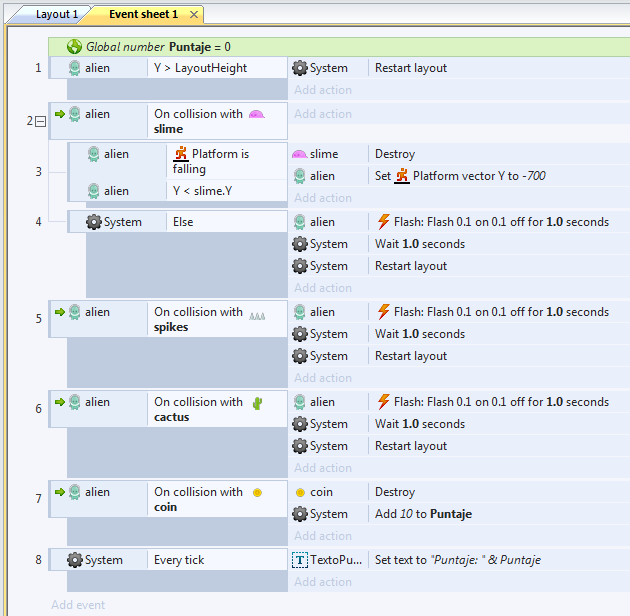Click the coin icon in the coin Destroy action
The width and height of the screenshot is (630, 616).
[x=300, y=492]
